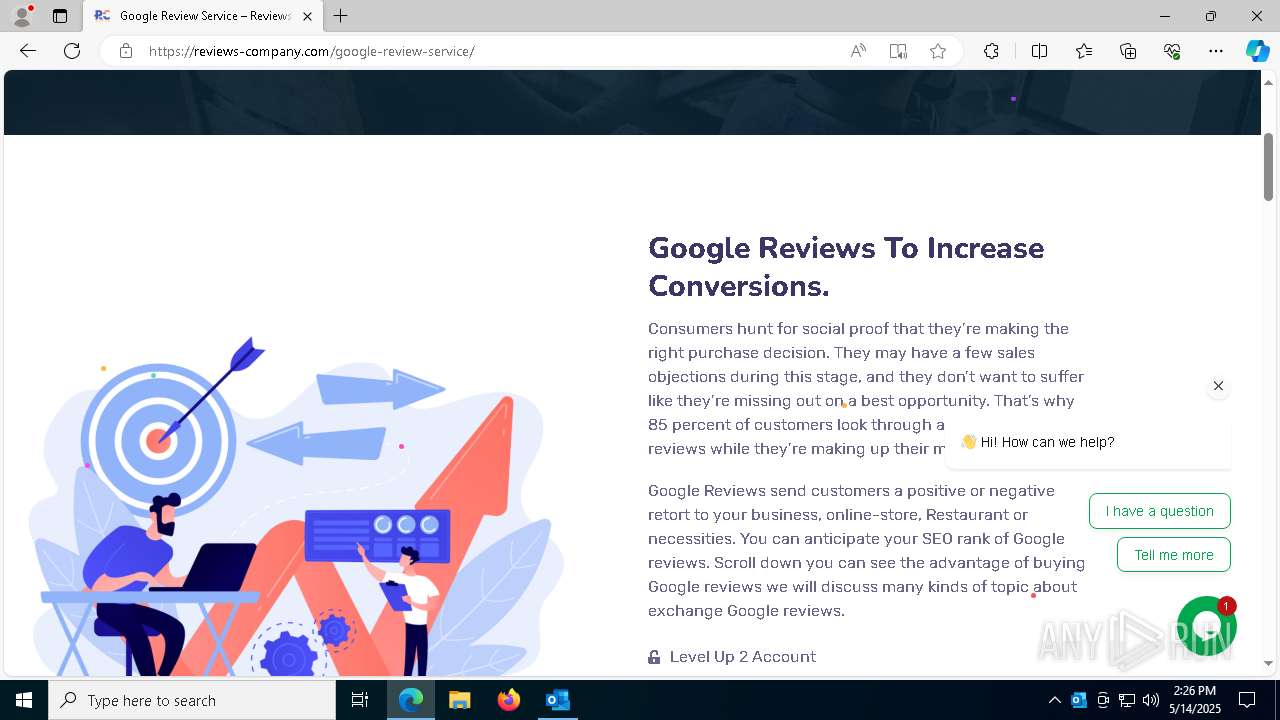This screenshot has width=1280, height=720.
Task: Open a new browser tab
Action: tap(341, 16)
